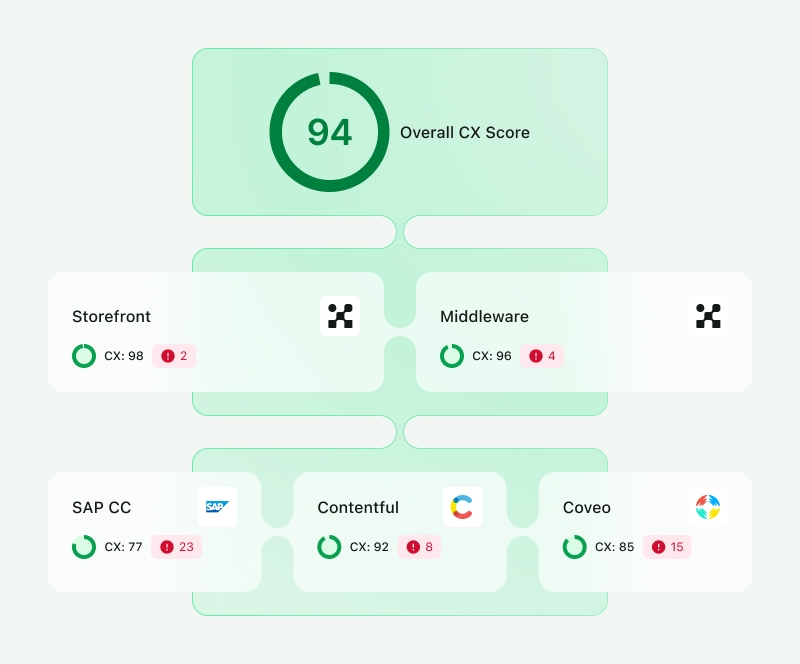The width and height of the screenshot is (800, 664).
Task: Click the Coveo card title
Action: [587, 507]
